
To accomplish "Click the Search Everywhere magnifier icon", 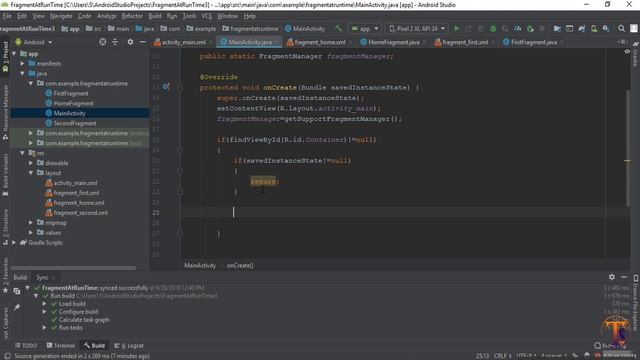I will 621,29.
